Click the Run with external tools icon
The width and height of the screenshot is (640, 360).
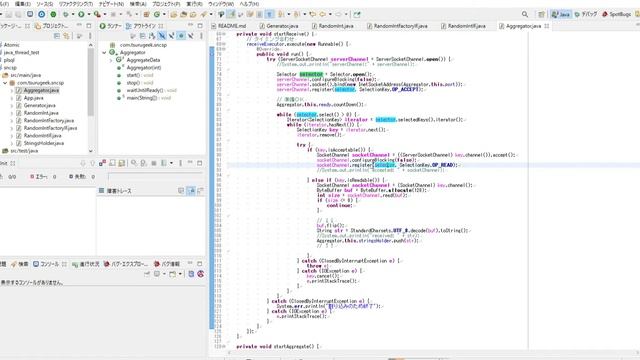tap(97, 14)
